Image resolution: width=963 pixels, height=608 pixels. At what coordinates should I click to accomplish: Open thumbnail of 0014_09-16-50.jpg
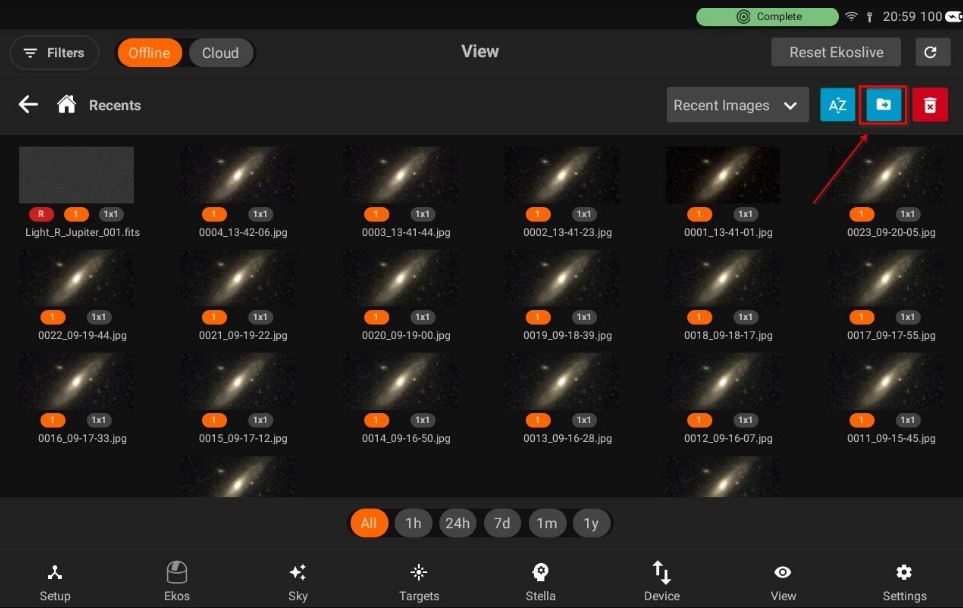coord(400,381)
